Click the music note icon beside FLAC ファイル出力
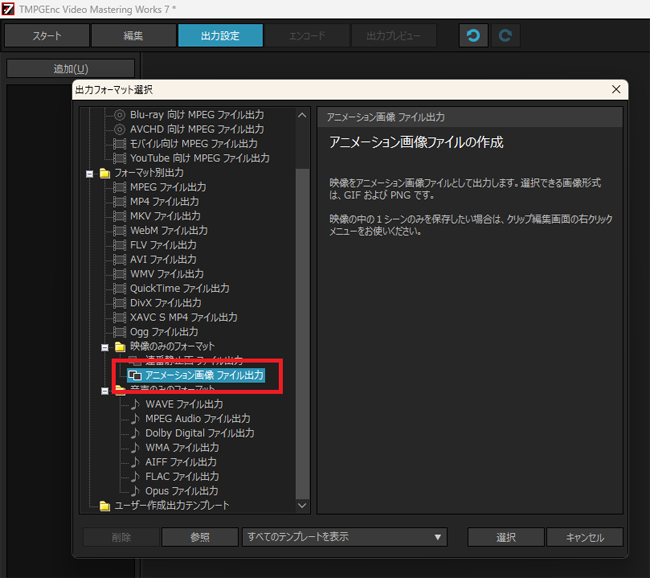The width and height of the screenshot is (650, 578). (135, 477)
